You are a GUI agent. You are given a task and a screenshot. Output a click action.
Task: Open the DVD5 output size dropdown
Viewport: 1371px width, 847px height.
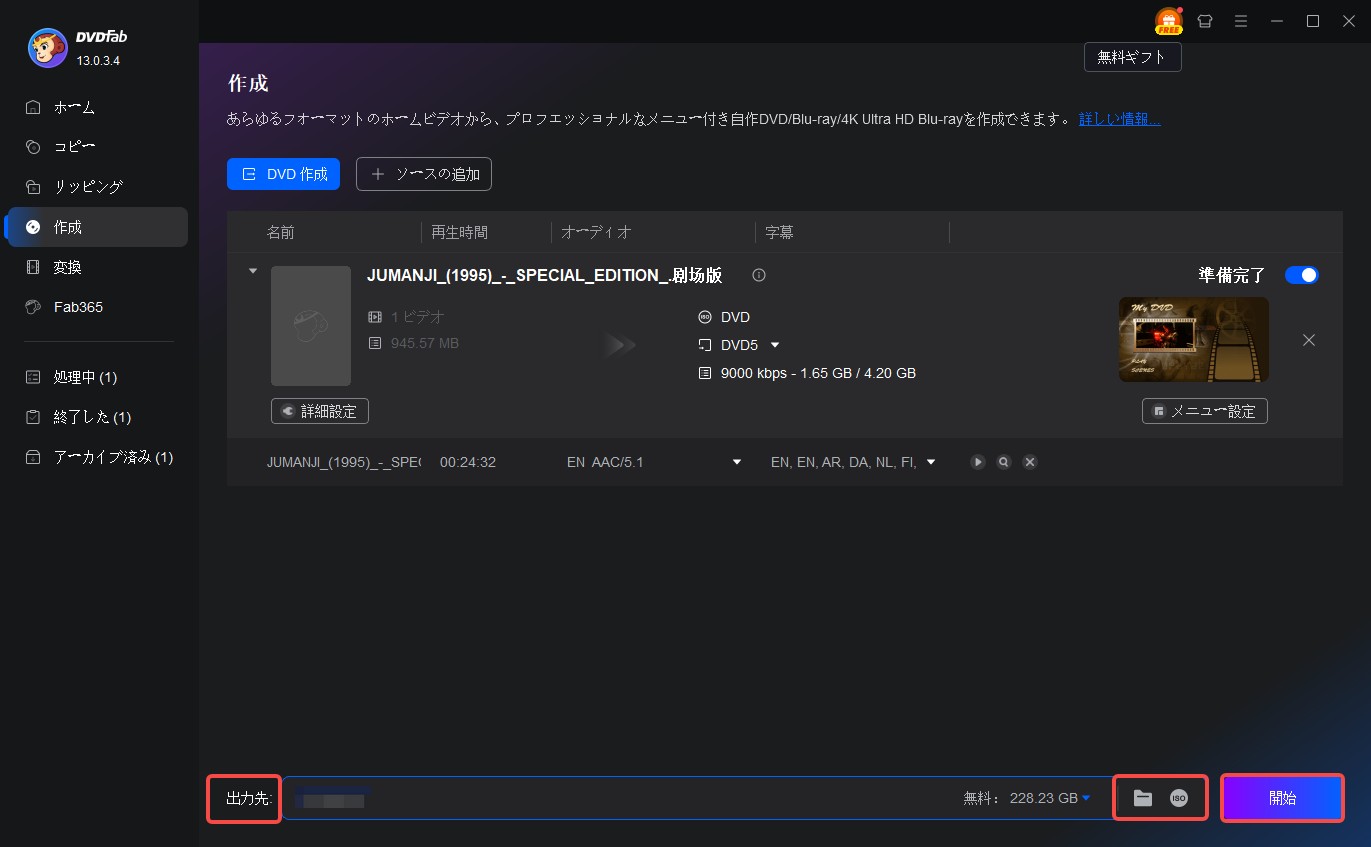[x=774, y=345]
